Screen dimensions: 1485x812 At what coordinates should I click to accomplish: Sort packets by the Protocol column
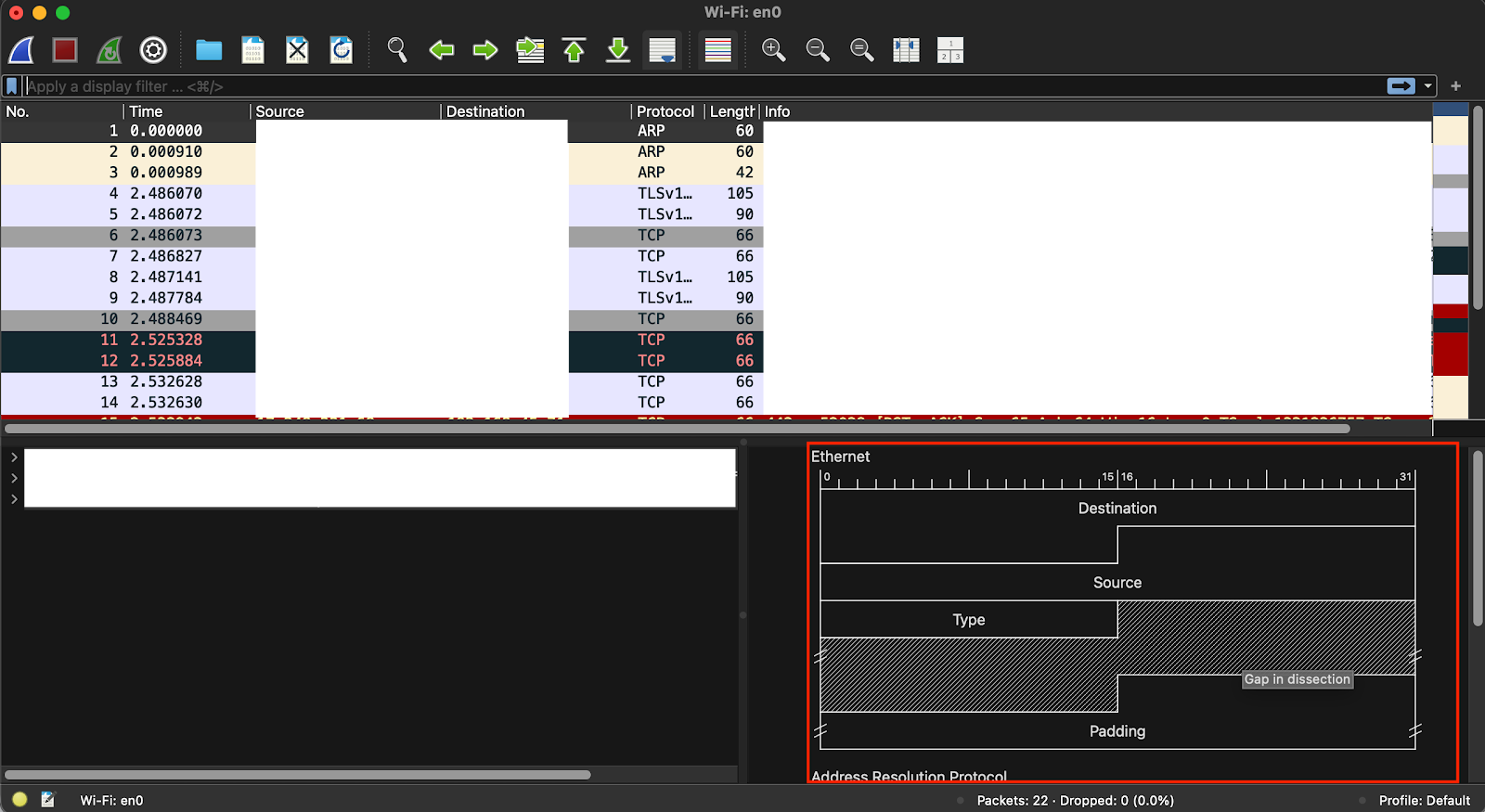click(x=665, y=111)
